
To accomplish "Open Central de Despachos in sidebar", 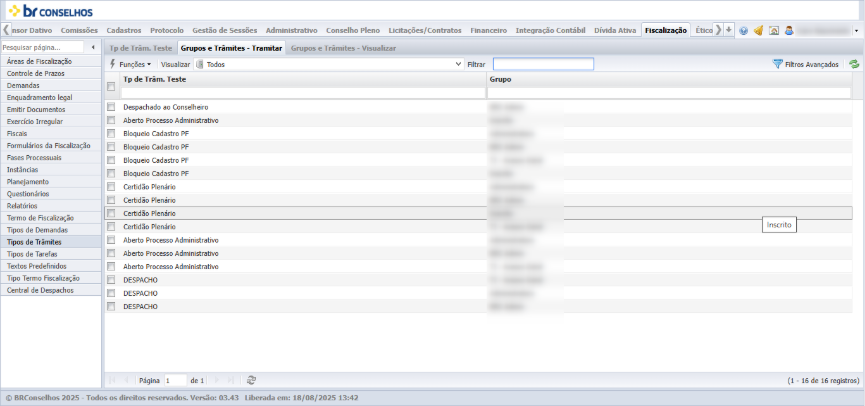I will [x=51, y=290].
